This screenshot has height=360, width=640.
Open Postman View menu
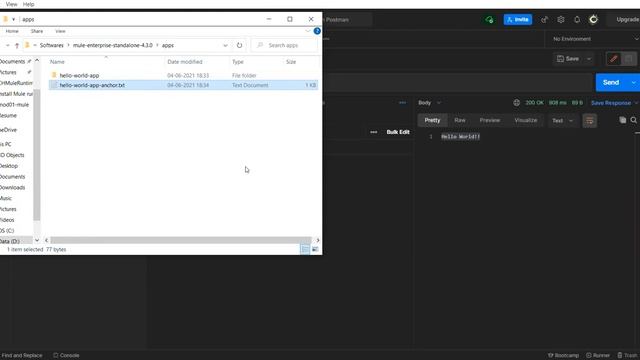coord(11,4)
